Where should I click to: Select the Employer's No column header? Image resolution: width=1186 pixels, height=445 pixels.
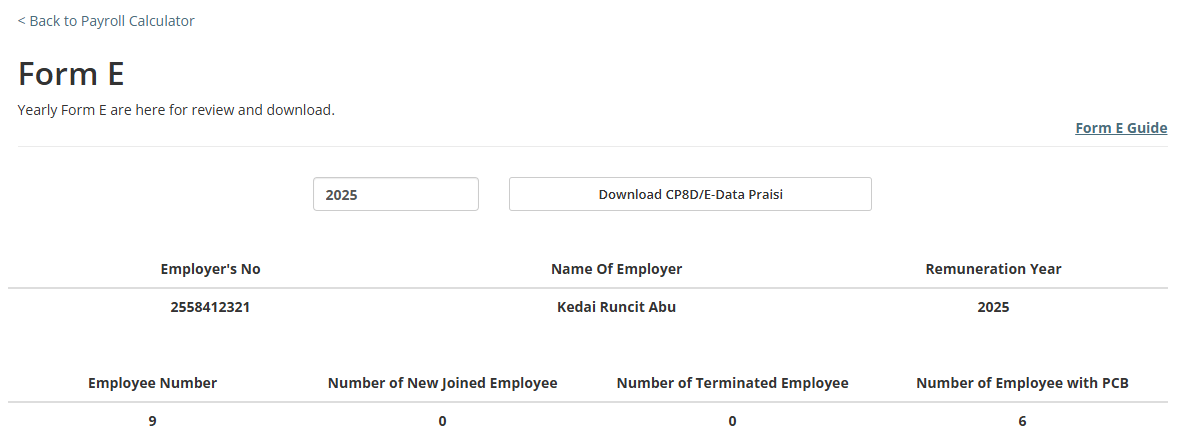(210, 269)
